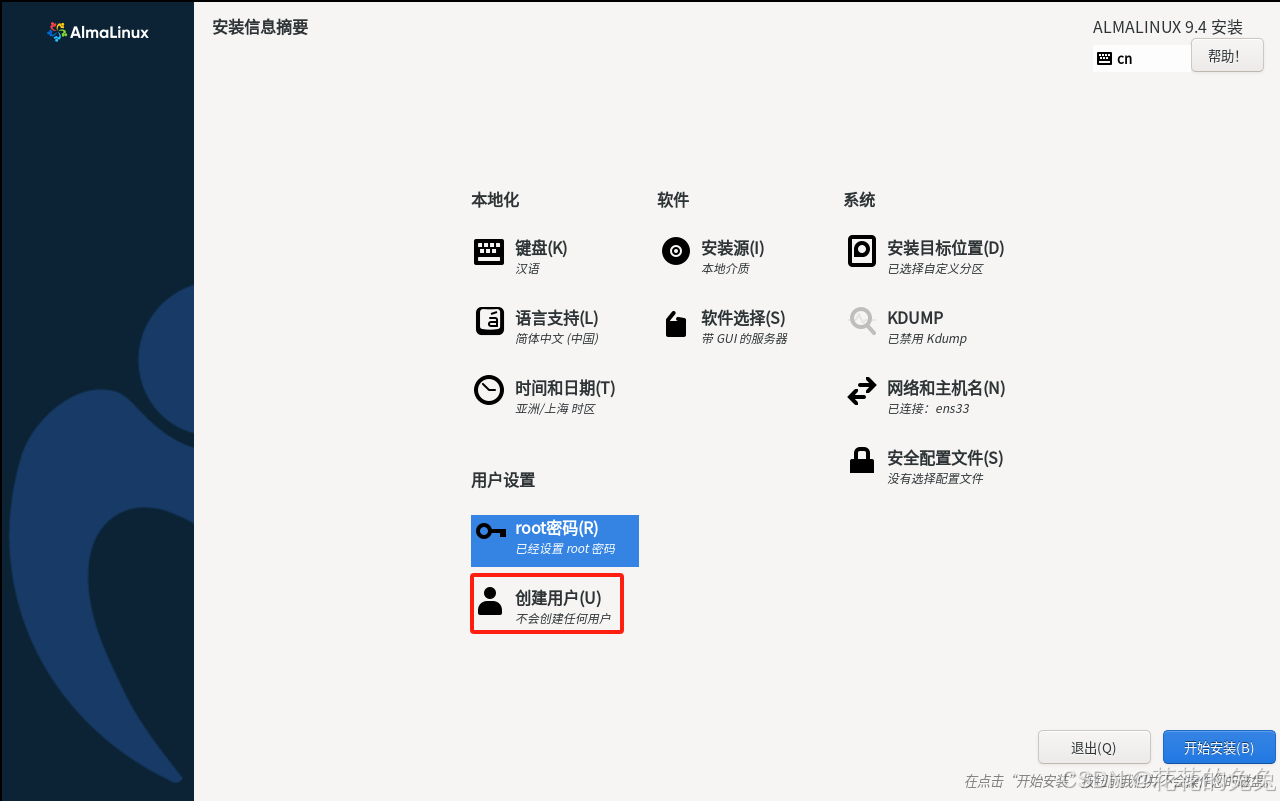Click the 已连接：ens33 status text
The image size is (1280, 801).
[x=928, y=409]
